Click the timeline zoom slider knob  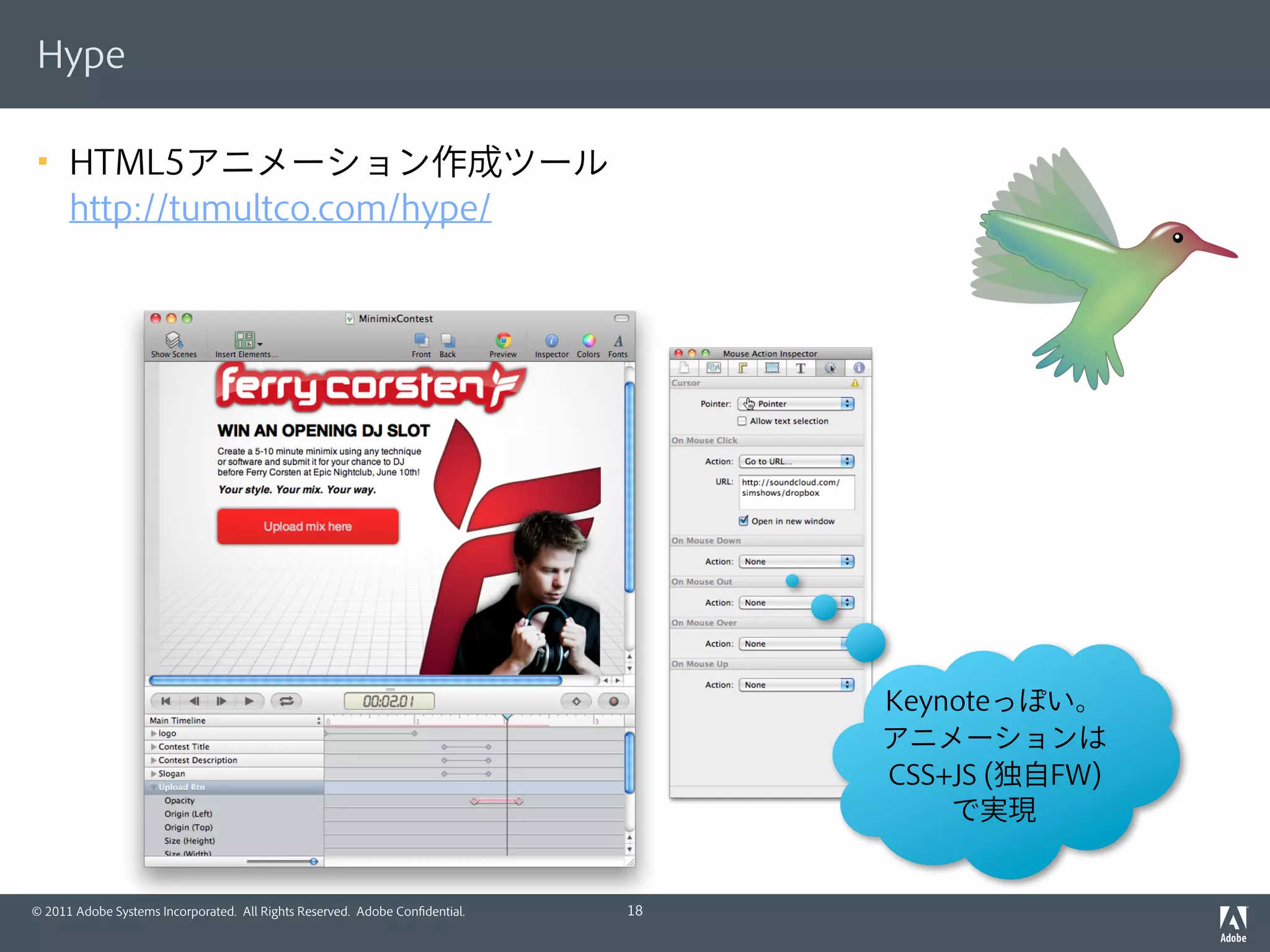[314, 862]
